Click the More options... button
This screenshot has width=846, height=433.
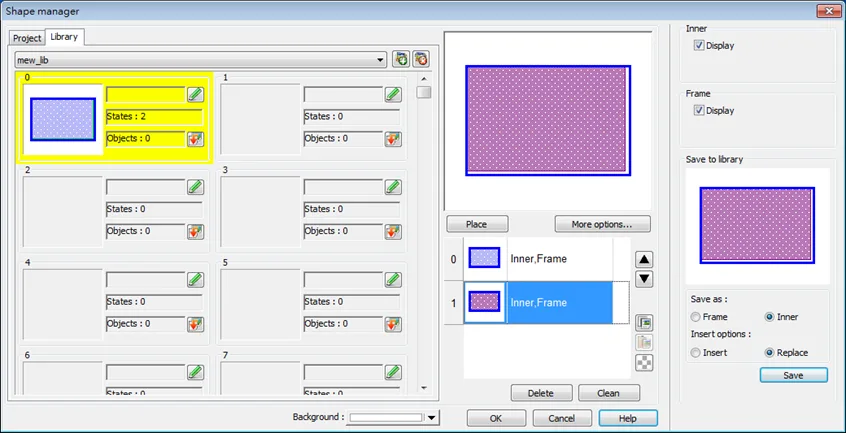pos(603,224)
